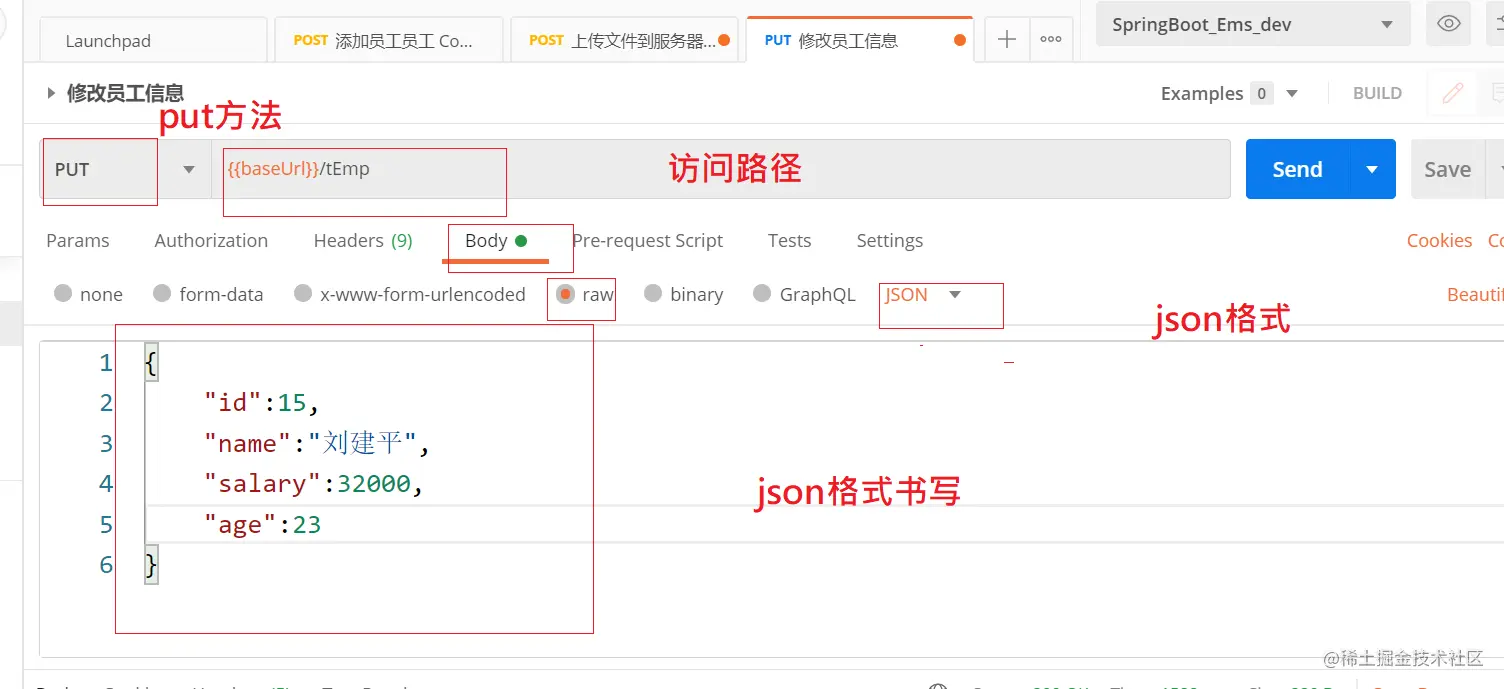Open the Headers (9) tab

363,240
